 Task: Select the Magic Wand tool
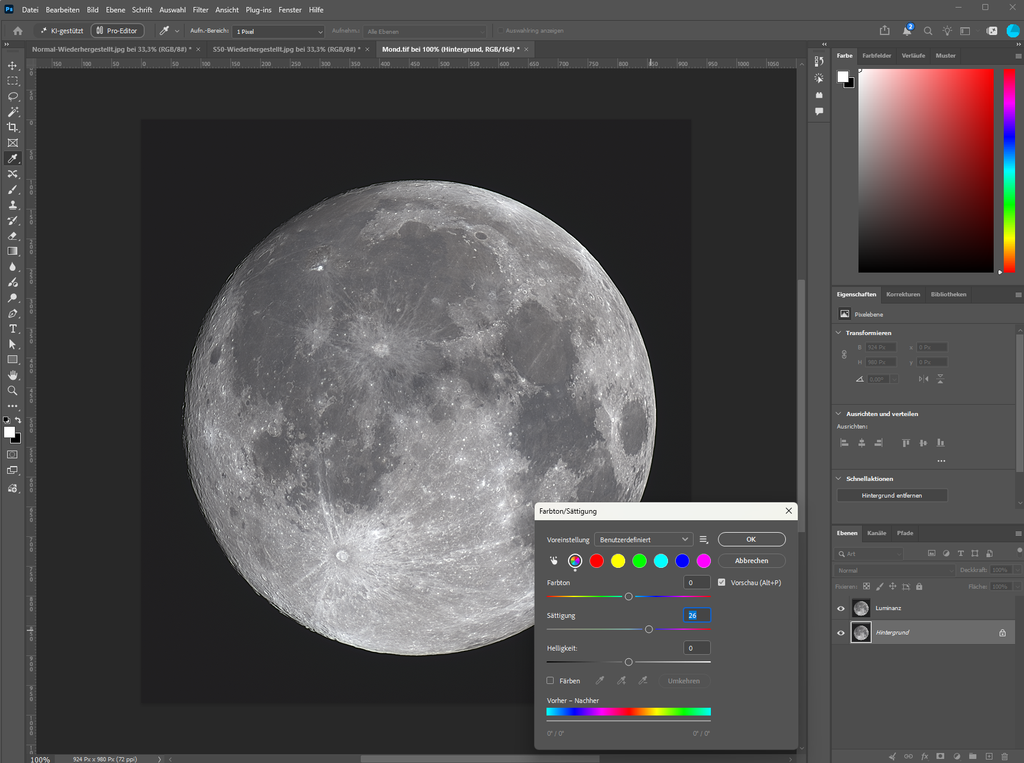click(12, 112)
